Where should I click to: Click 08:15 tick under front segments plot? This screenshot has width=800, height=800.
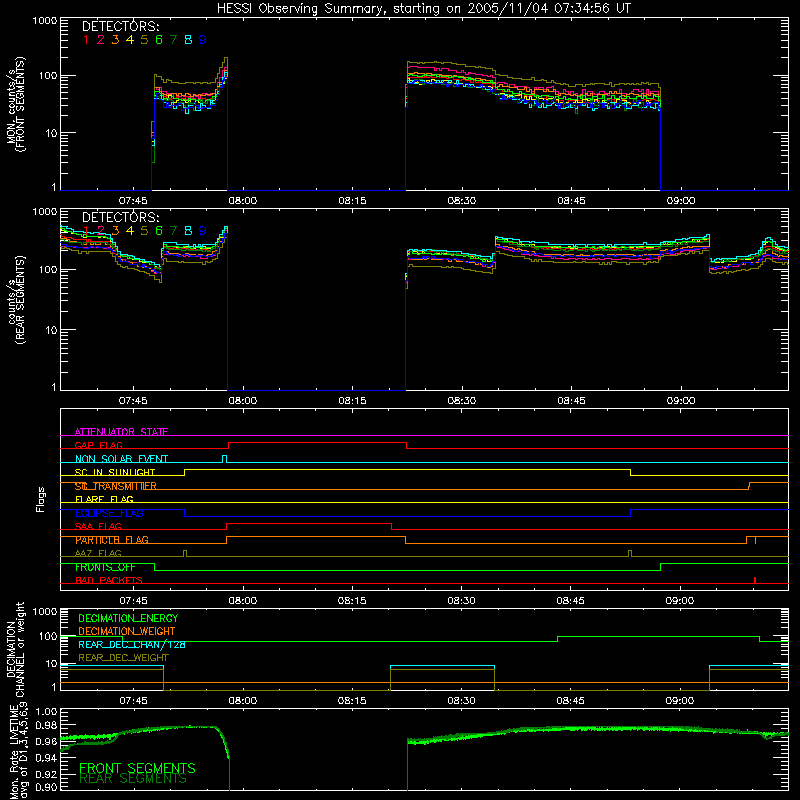(352, 201)
